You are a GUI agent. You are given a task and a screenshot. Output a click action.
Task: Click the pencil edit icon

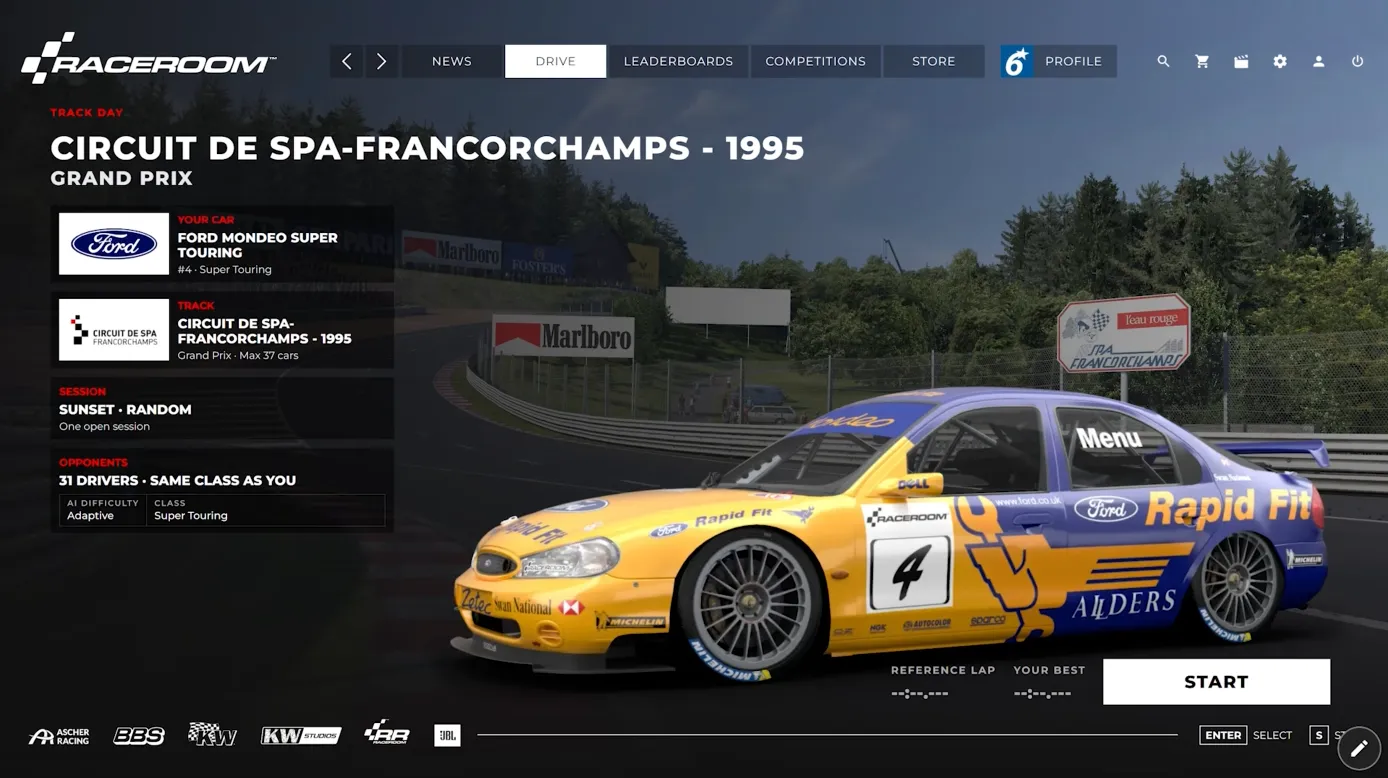click(x=1359, y=748)
